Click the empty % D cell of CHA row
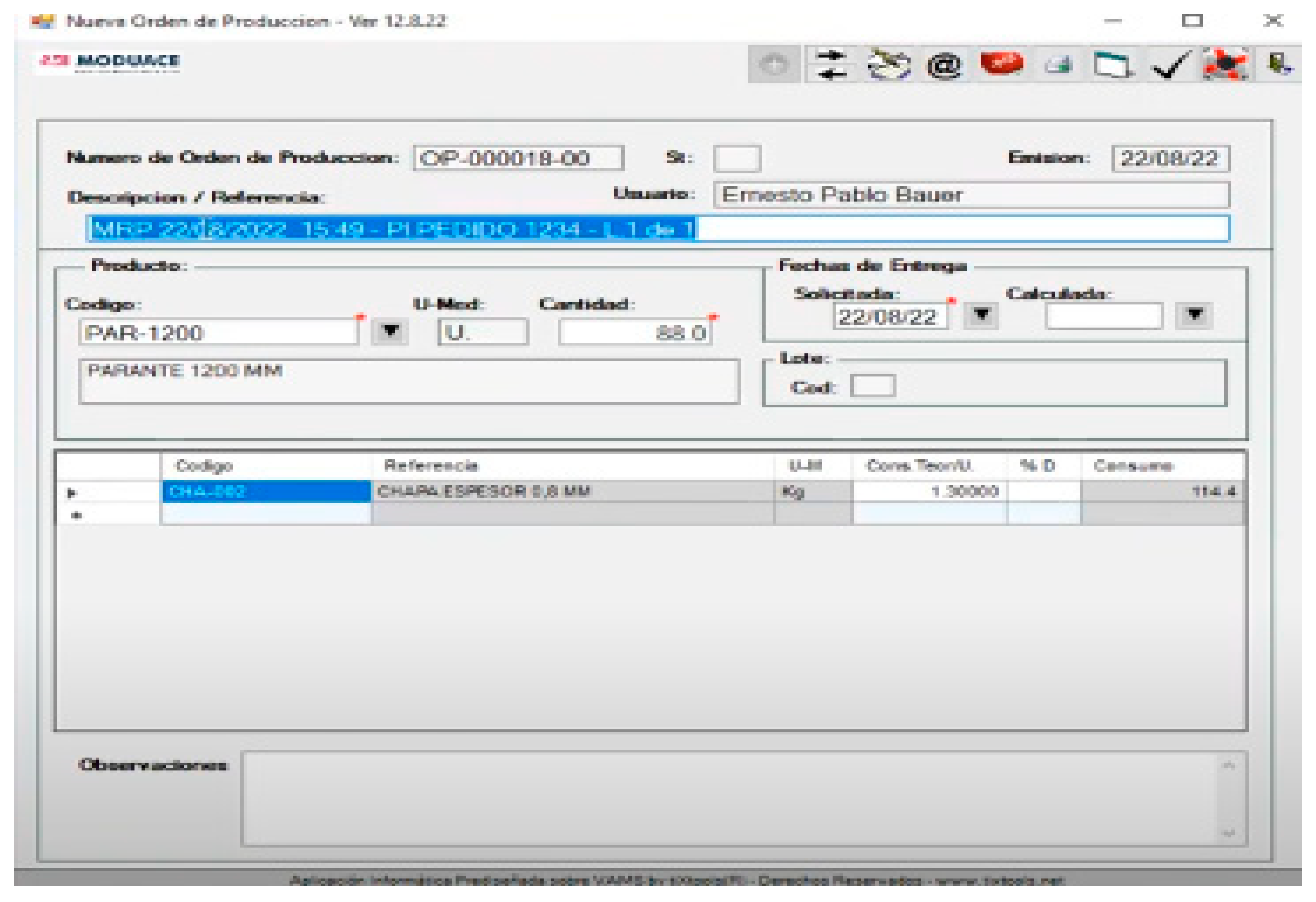Image resolution: width=1316 pixels, height=902 pixels. 1044,491
